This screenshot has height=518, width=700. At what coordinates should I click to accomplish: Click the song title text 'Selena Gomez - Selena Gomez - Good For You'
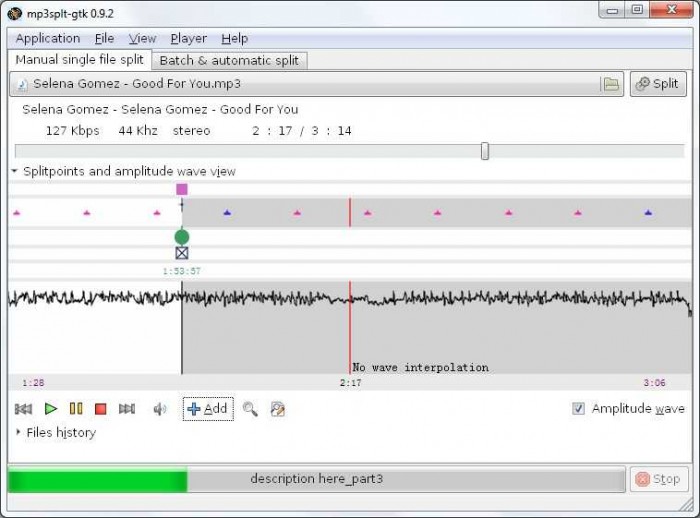point(160,109)
